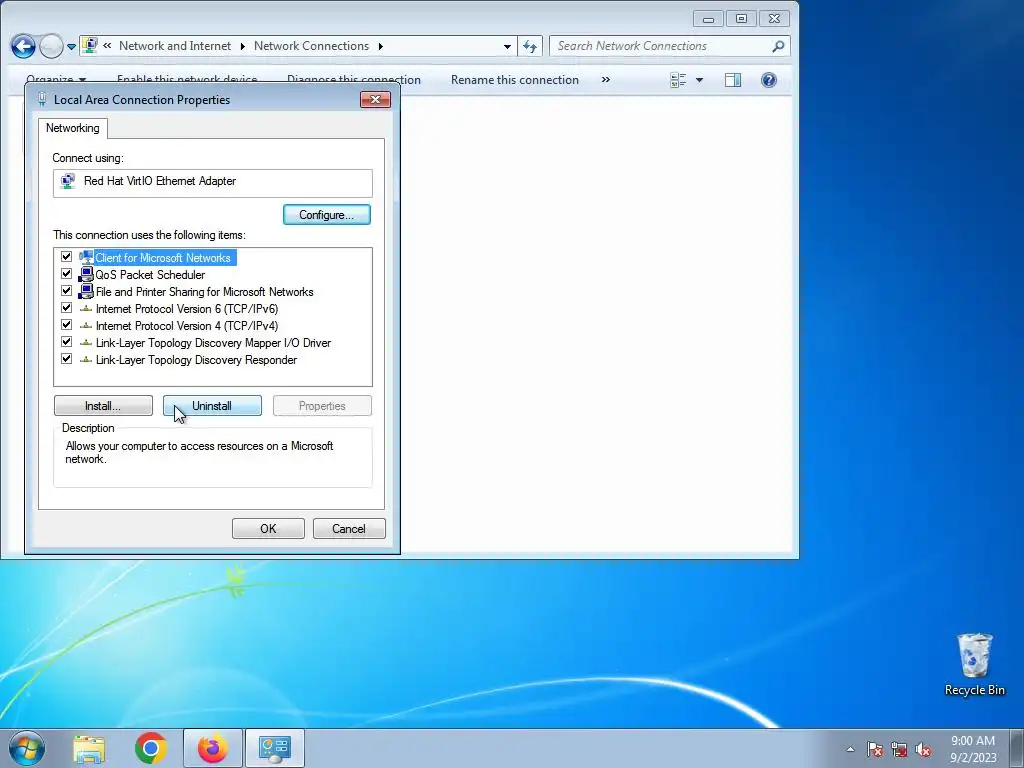Go back in Network Connections window
The width and height of the screenshot is (1024, 768).
tap(23, 46)
